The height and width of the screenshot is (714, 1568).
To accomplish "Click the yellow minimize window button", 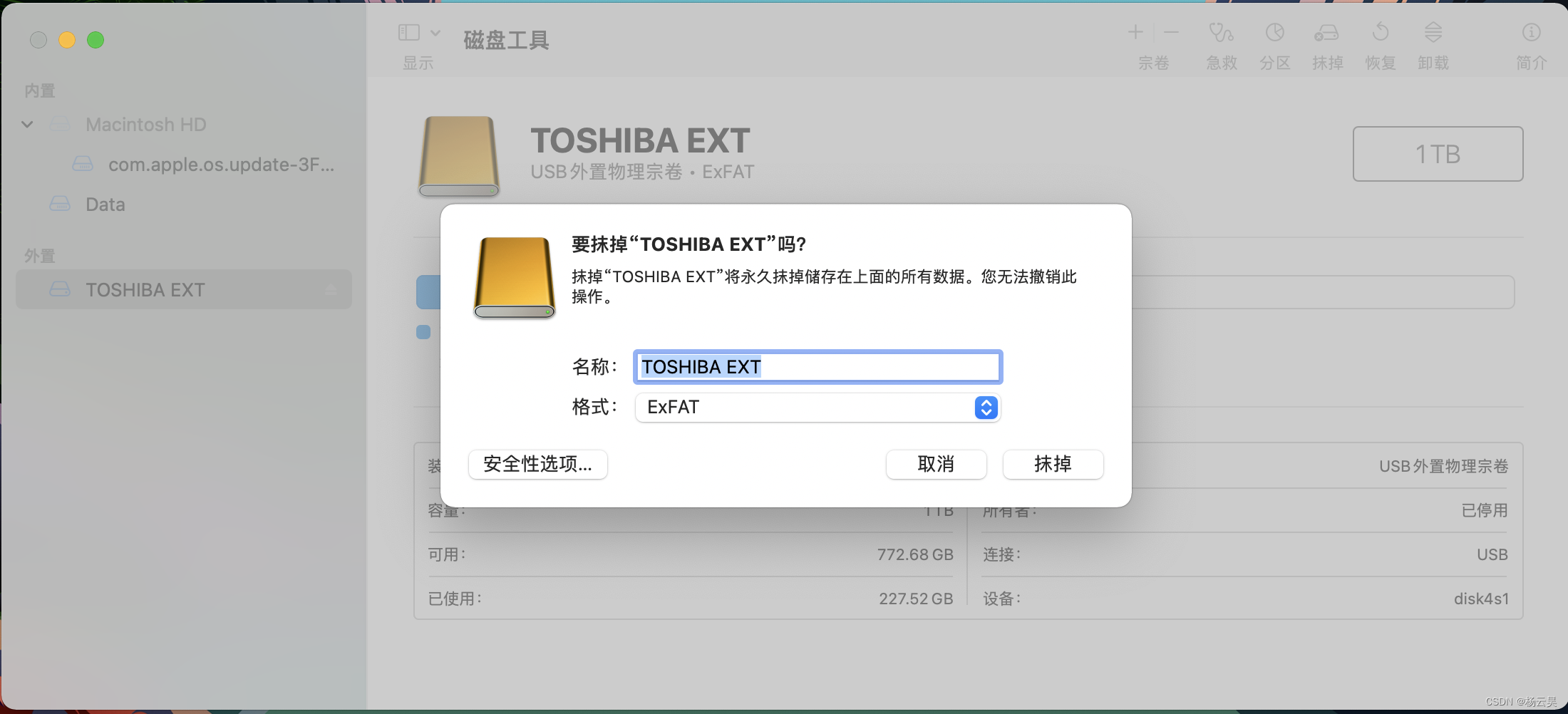I will point(67,40).
